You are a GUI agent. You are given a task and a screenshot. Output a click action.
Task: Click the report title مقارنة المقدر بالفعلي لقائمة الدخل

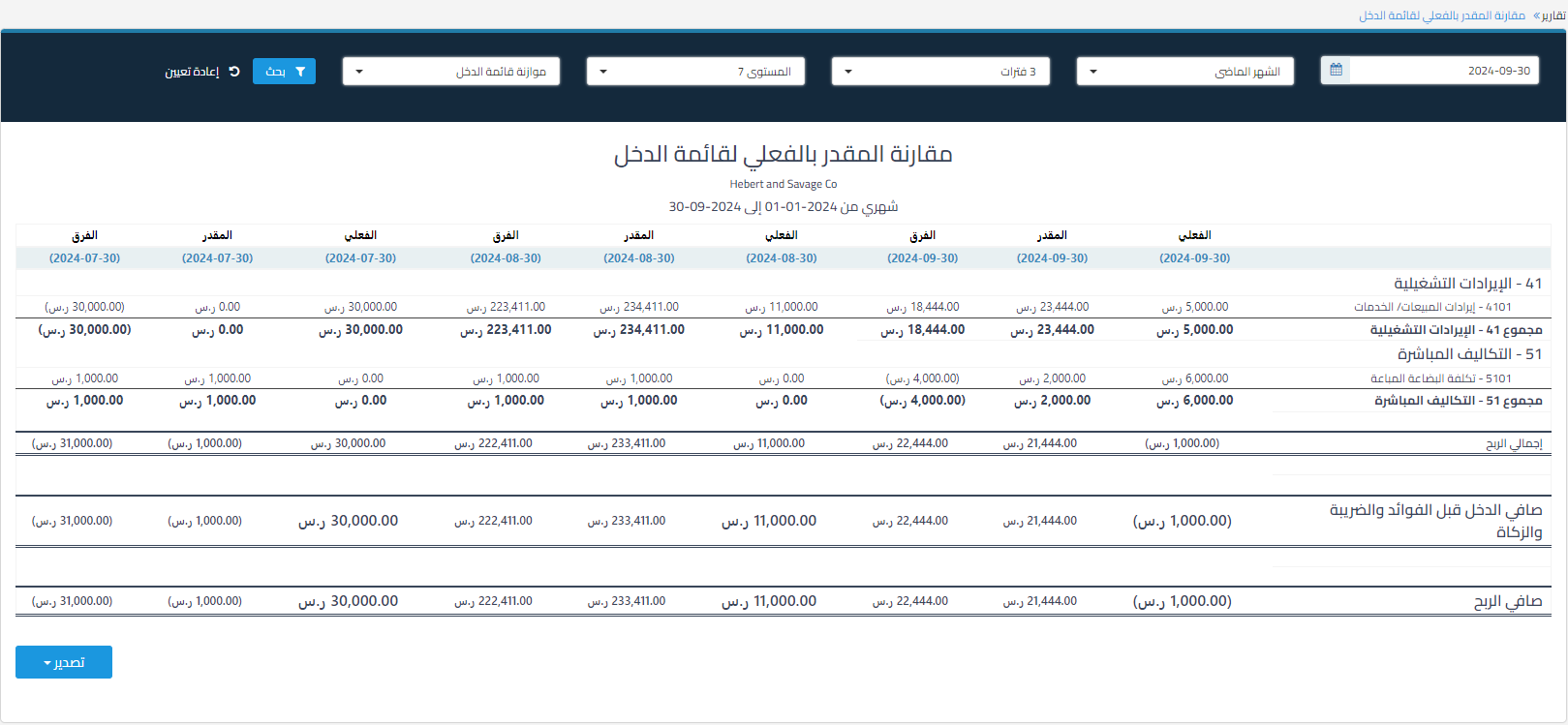tap(783, 155)
